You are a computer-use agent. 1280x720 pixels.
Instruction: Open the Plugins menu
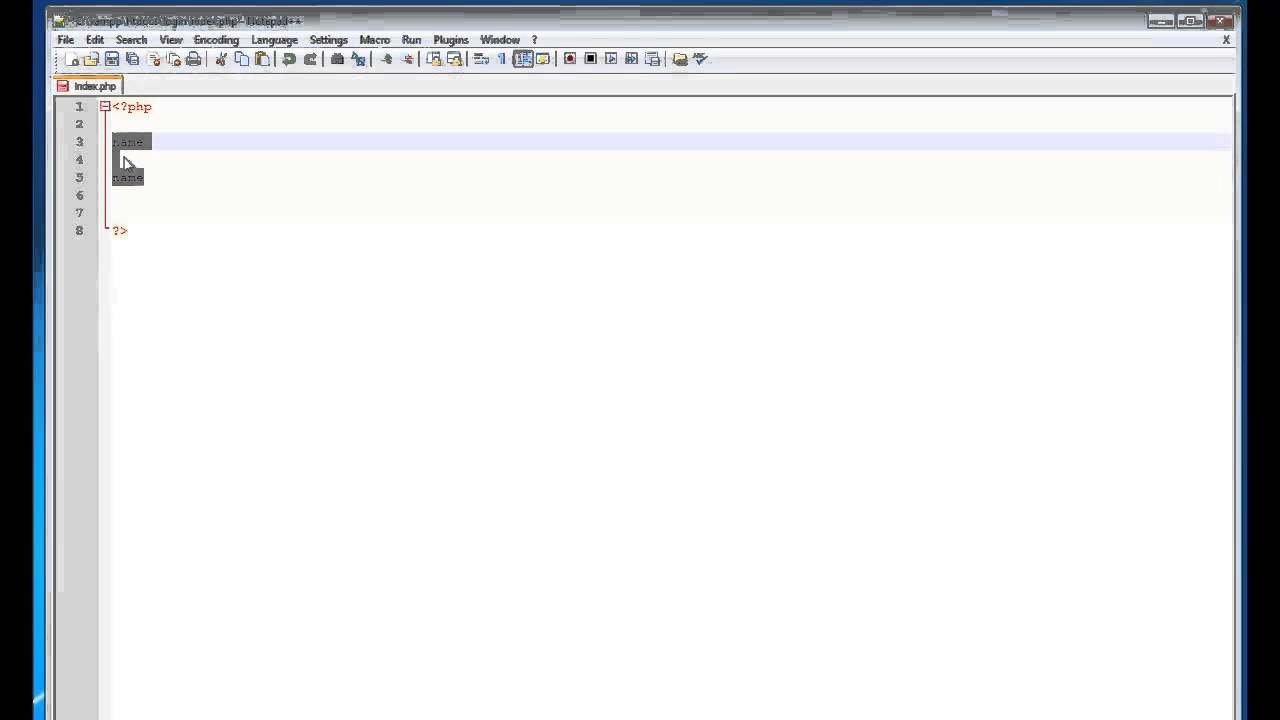tap(451, 40)
